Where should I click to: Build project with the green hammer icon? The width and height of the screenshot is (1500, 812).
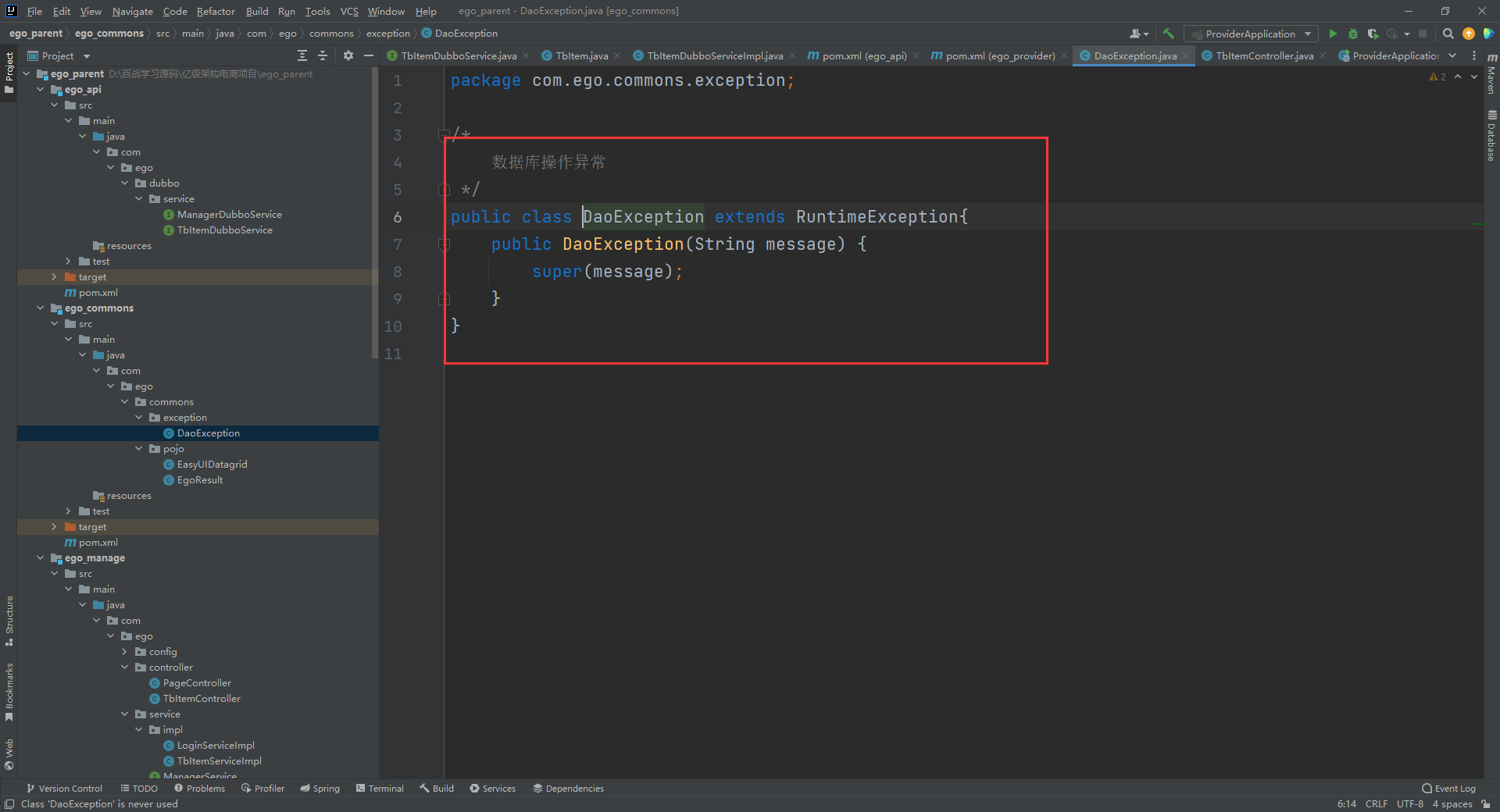[x=1168, y=34]
